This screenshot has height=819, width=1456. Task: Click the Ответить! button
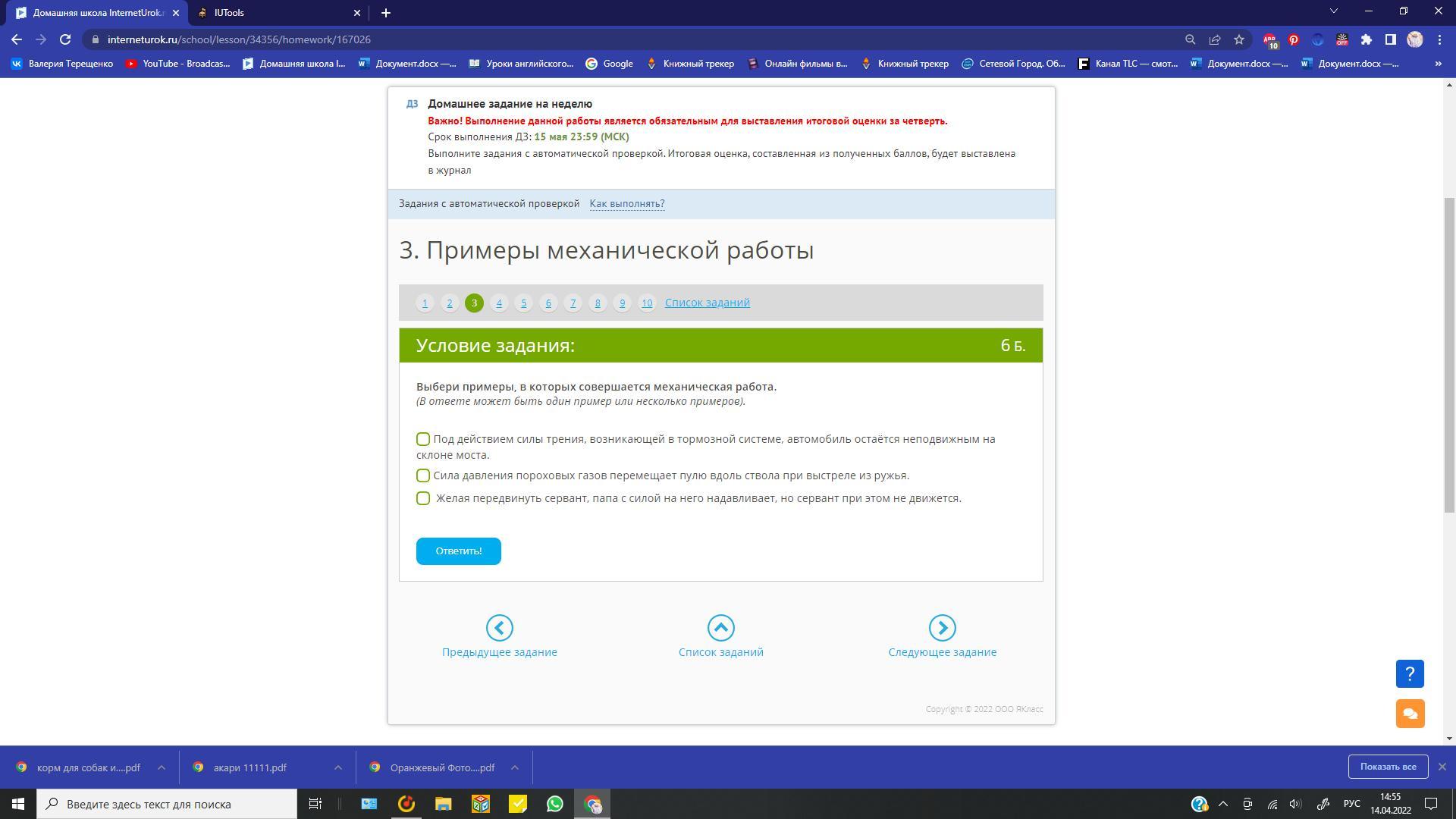(459, 551)
